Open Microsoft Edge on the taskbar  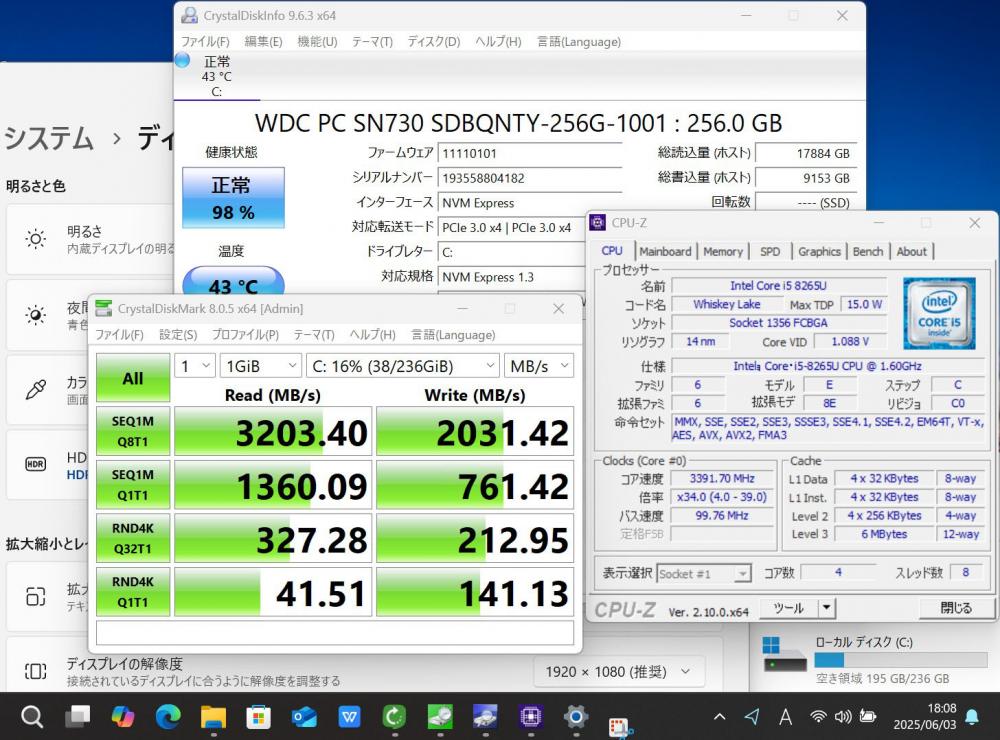click(x=168, y=717)
